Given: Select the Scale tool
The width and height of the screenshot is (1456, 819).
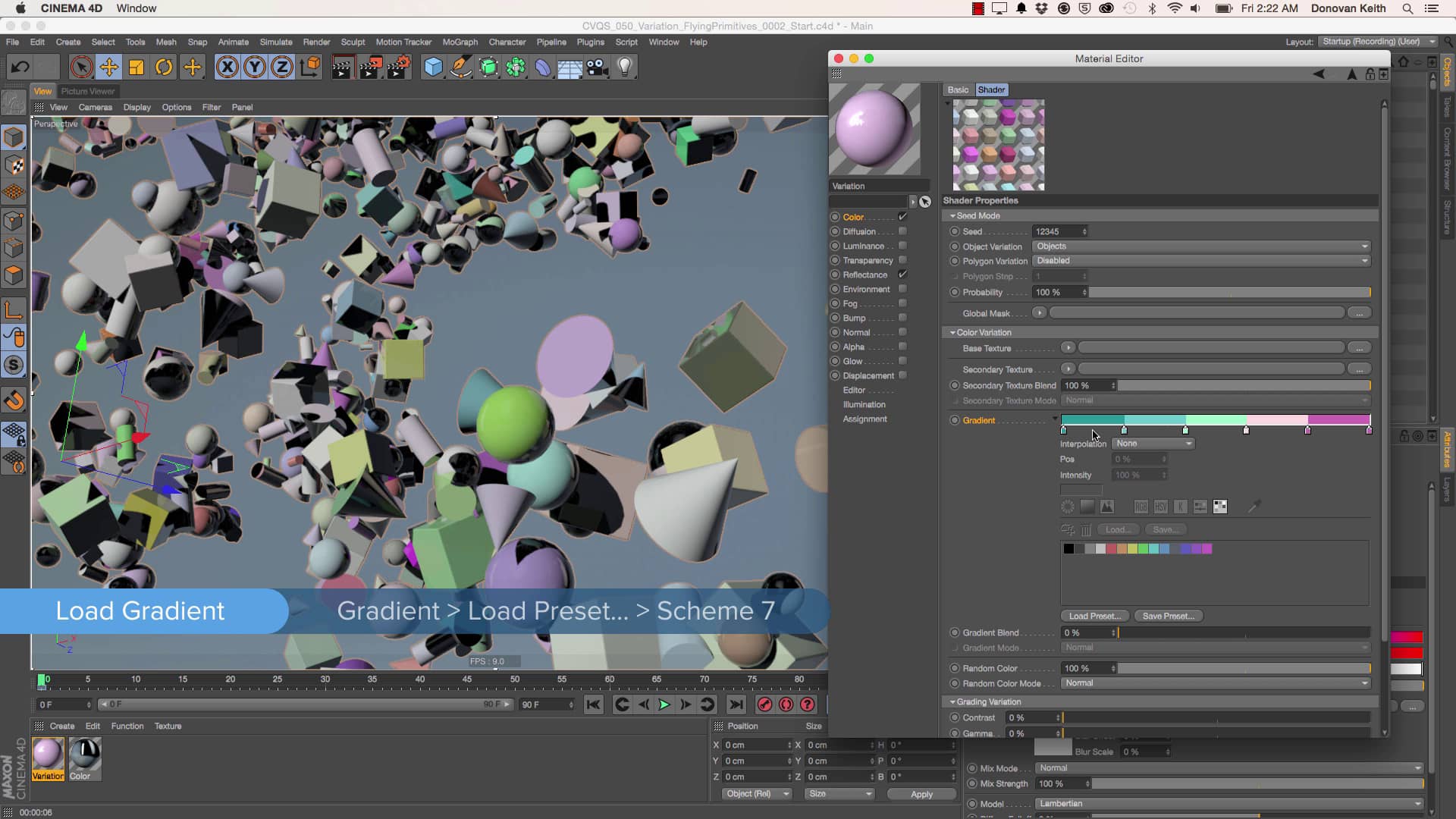Looking at the screenshot, I should pyautogui.click(x=136, y=67).
